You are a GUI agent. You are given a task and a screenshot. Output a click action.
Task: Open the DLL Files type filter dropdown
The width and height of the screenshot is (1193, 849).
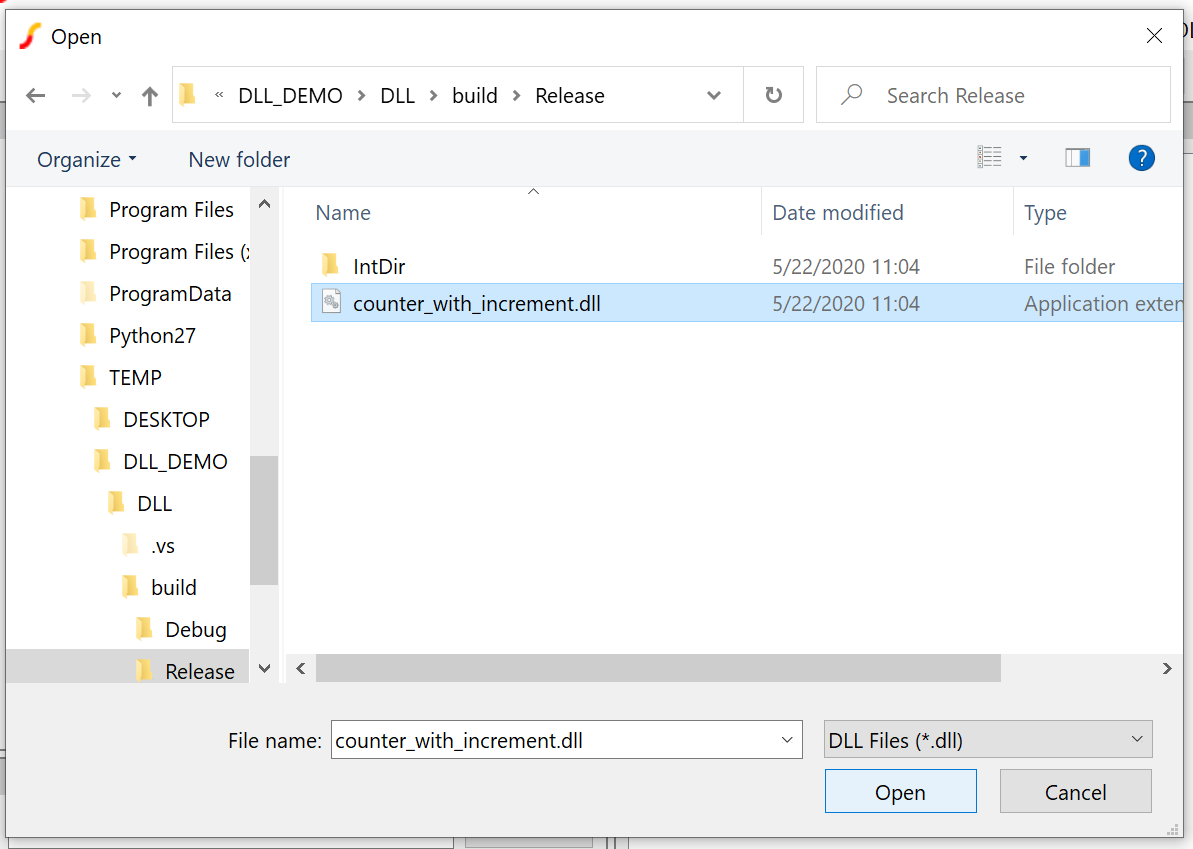(987, 740)
